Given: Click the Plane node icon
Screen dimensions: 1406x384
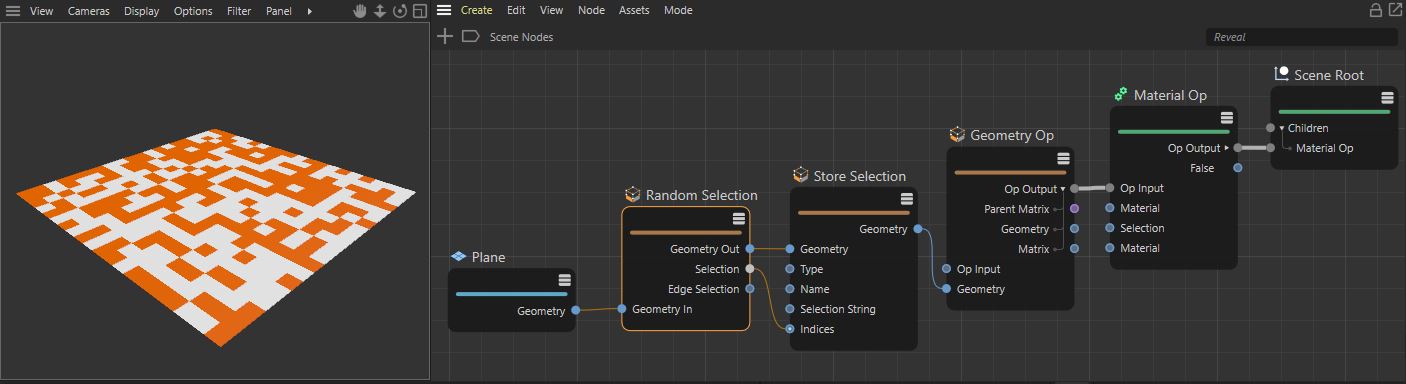Looking at the screenshot, I should tap(458, 257).
